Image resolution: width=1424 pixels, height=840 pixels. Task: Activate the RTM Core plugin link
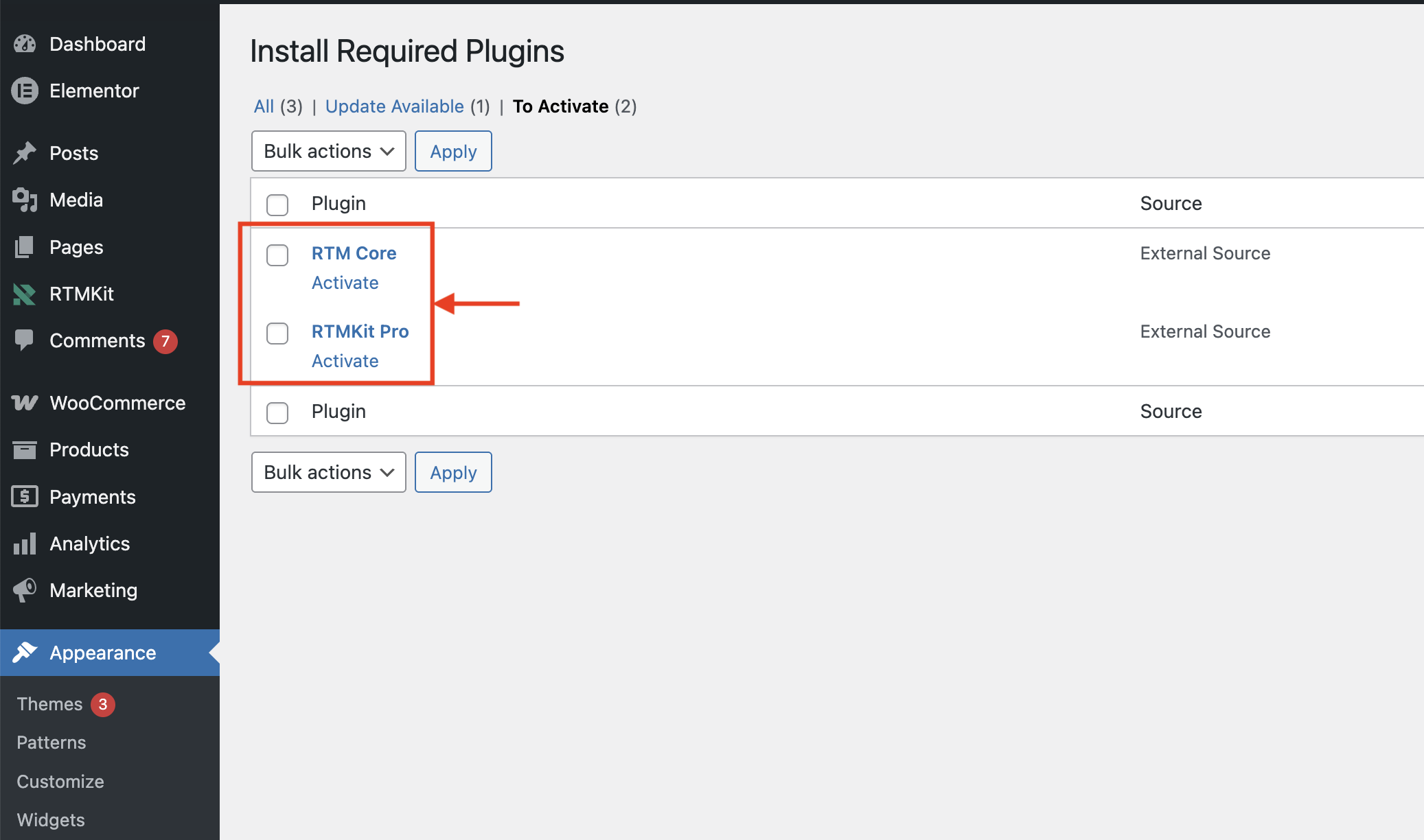(345, 283)
